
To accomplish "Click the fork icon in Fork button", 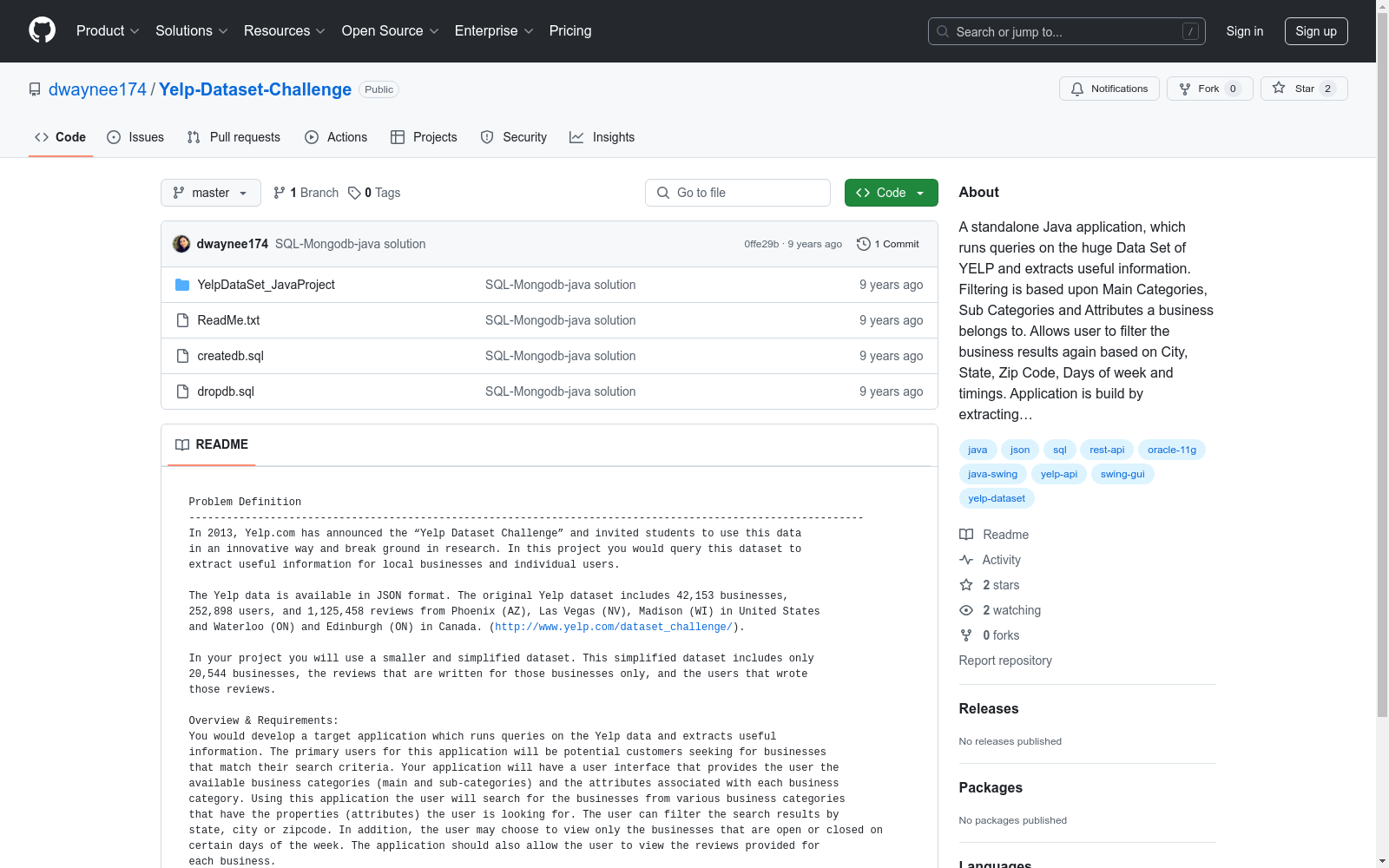I will [x=1185, y=89].
